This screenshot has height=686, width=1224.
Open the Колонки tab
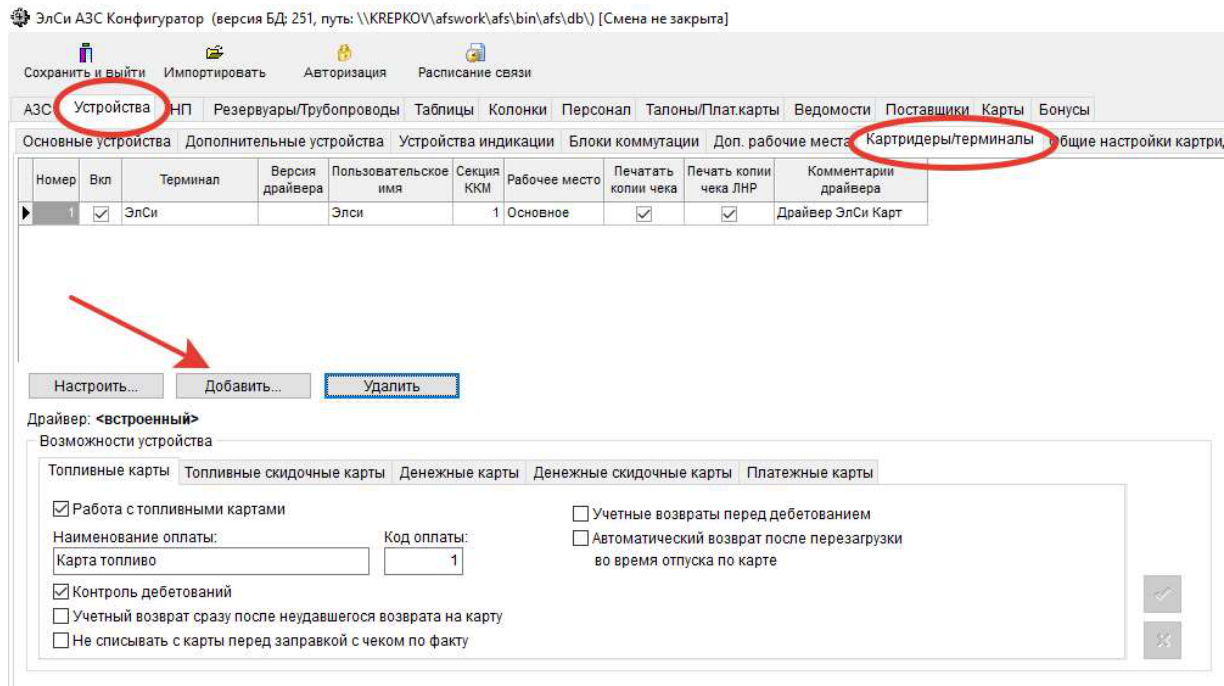pos(517,109)
